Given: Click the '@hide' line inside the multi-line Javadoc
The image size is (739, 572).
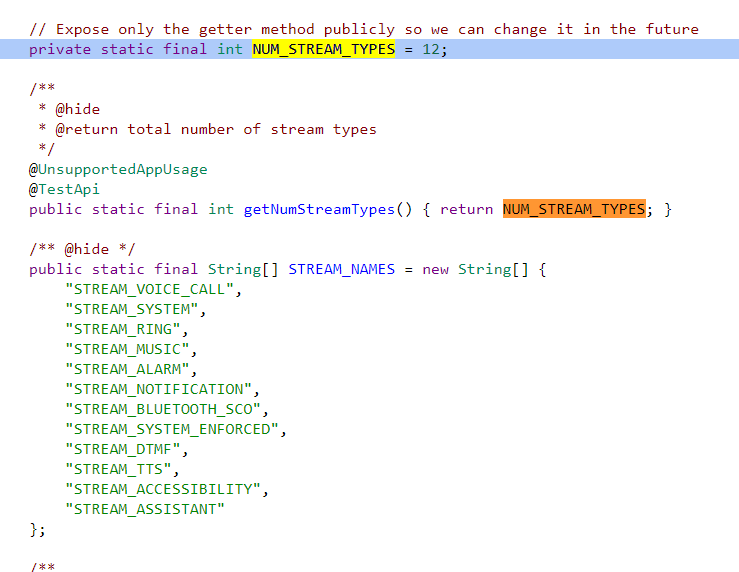Looking at the screenshot, I should tap(78, 109).
